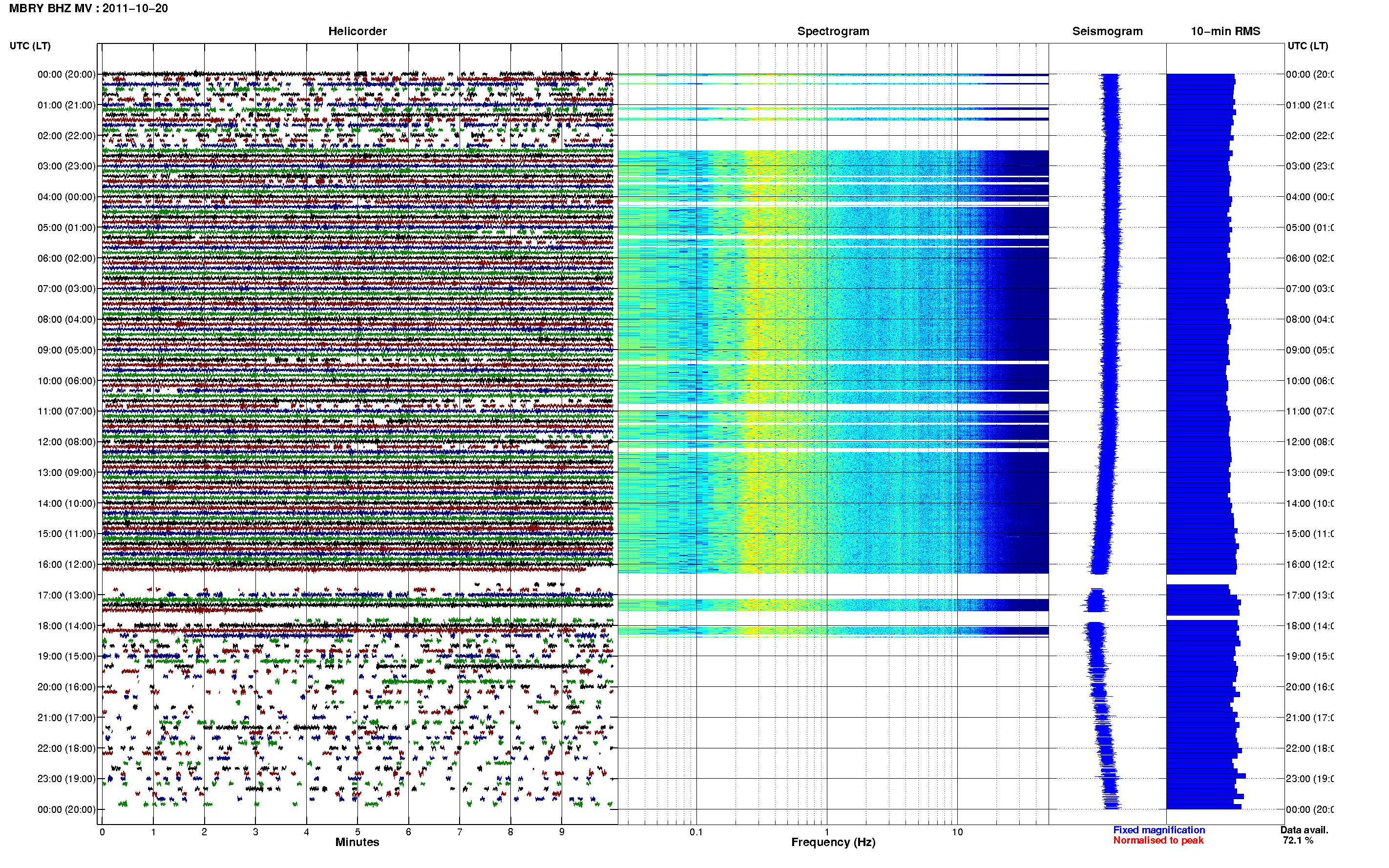Click the "17:00 (13:00)" helicorder time label
The height and width of the screenshot is (868, 1389).
66,595
